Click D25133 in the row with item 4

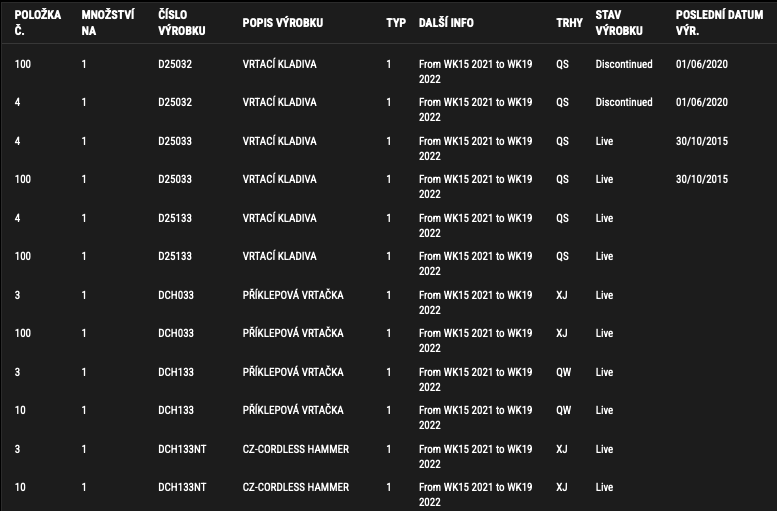click(x=175, y=218)
